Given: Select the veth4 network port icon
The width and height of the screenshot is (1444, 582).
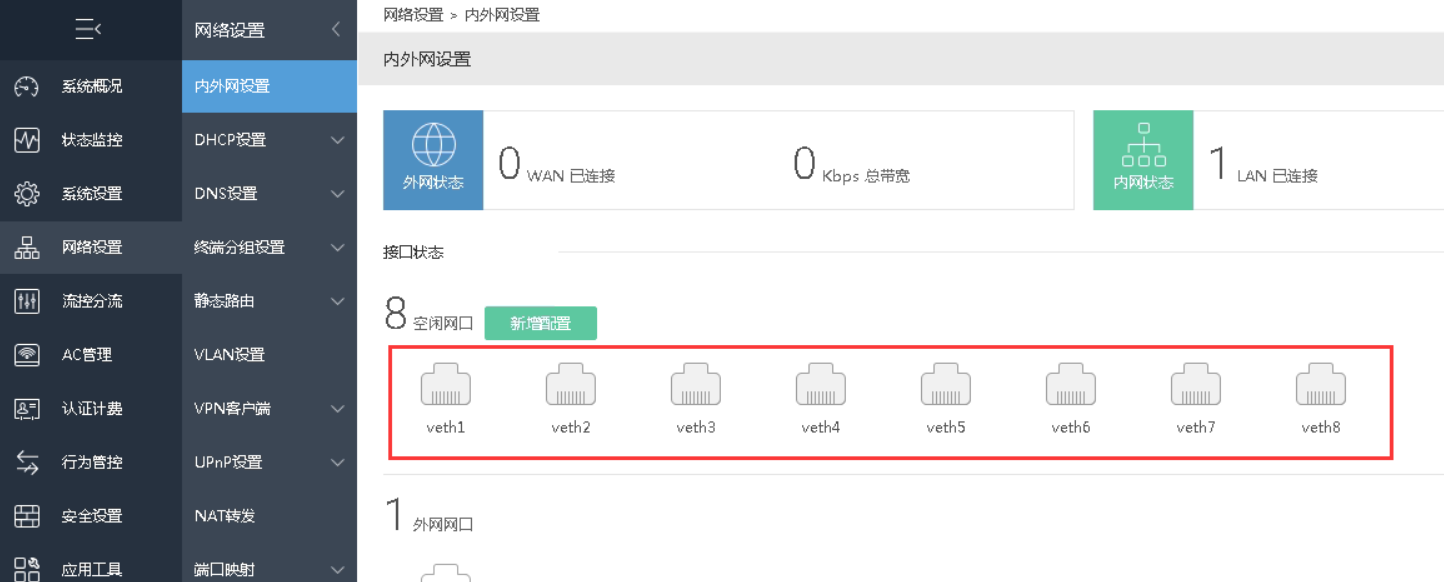Looking at the screenshot, I should click(x=821, y=384).
